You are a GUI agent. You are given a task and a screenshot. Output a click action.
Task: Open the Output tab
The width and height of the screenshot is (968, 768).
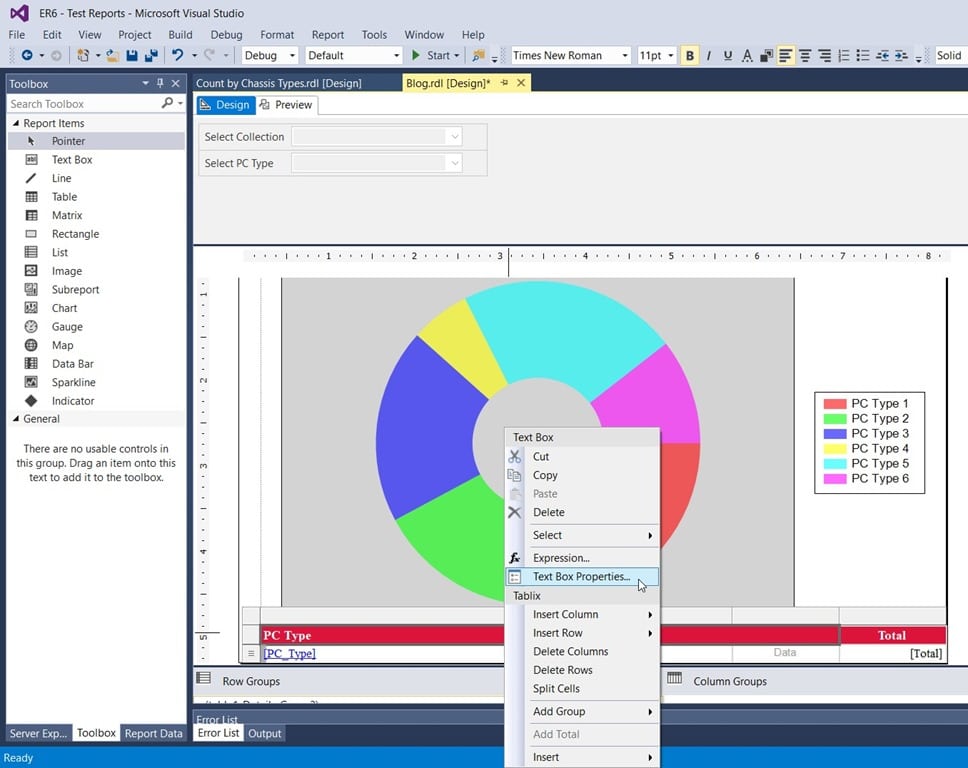tap(264, 733)
